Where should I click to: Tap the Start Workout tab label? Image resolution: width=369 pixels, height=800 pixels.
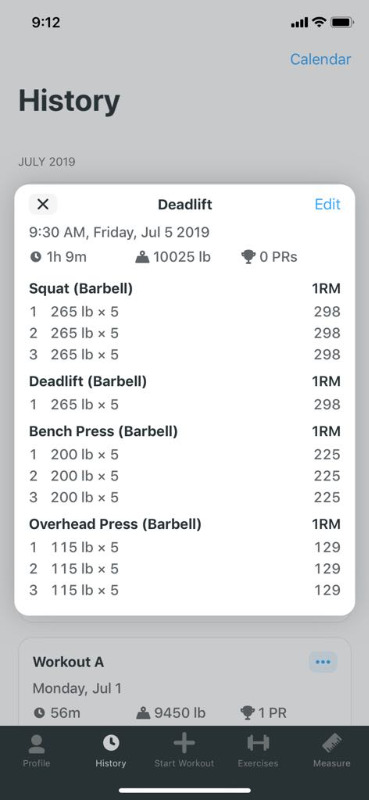coord(184,764)
